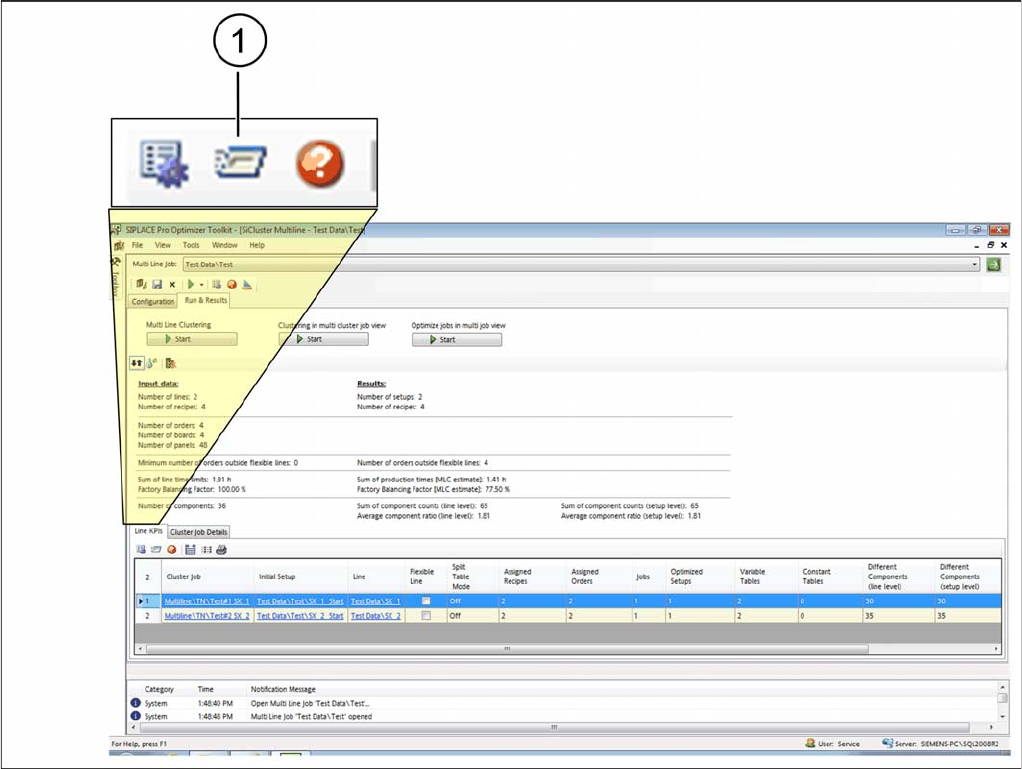Start Clustering in multi cluster job view
Image resolution: width=1022 pixels, height=769 pixels.
click(323, 339)
